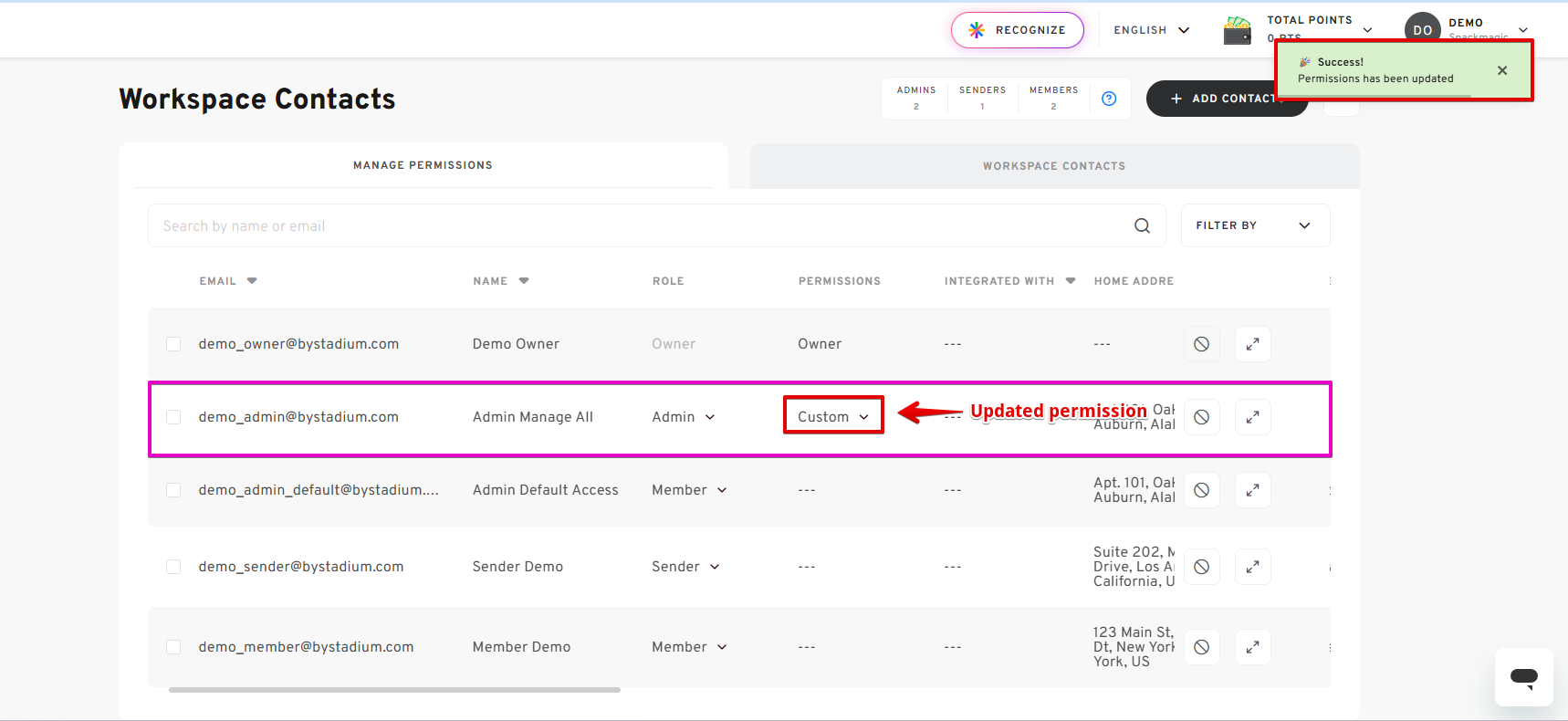Viewport: 1568px width, 721px height.
Task: Select checkbox for demo_owner@bystadium.com
Action: [173, 344]
